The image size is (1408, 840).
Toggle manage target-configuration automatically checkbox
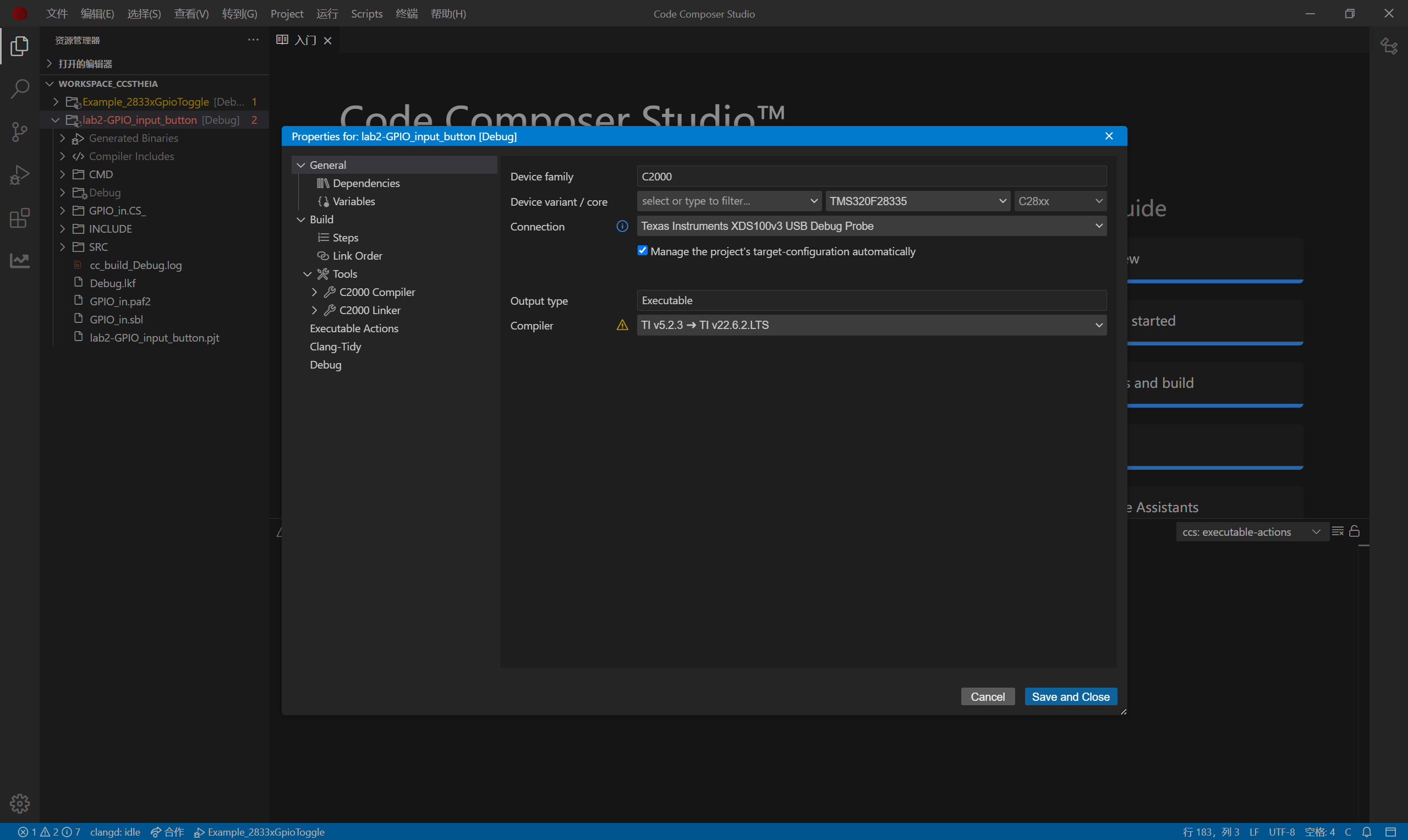tap(642, 251)
